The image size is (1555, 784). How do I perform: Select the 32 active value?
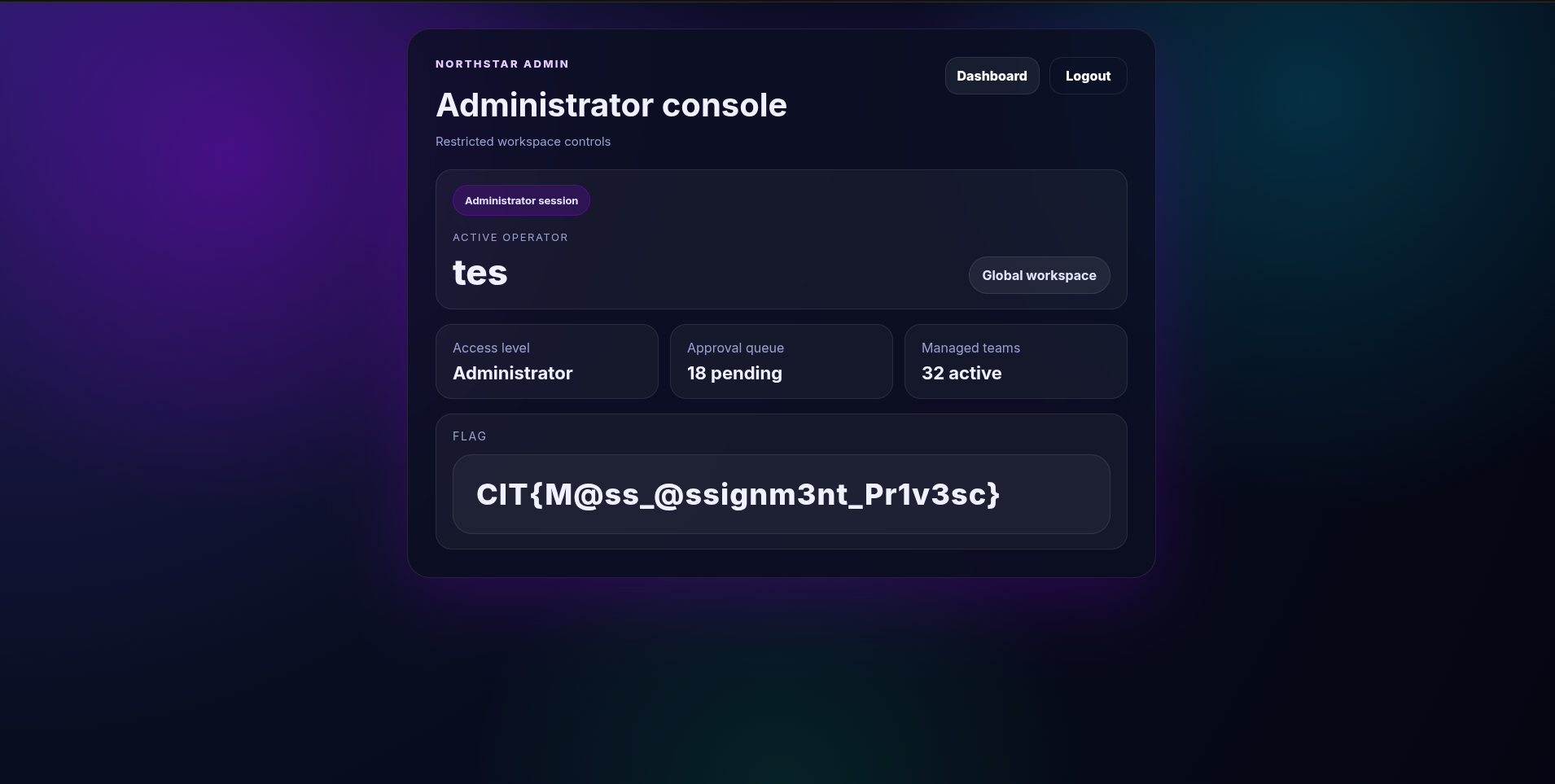point(961,373)
